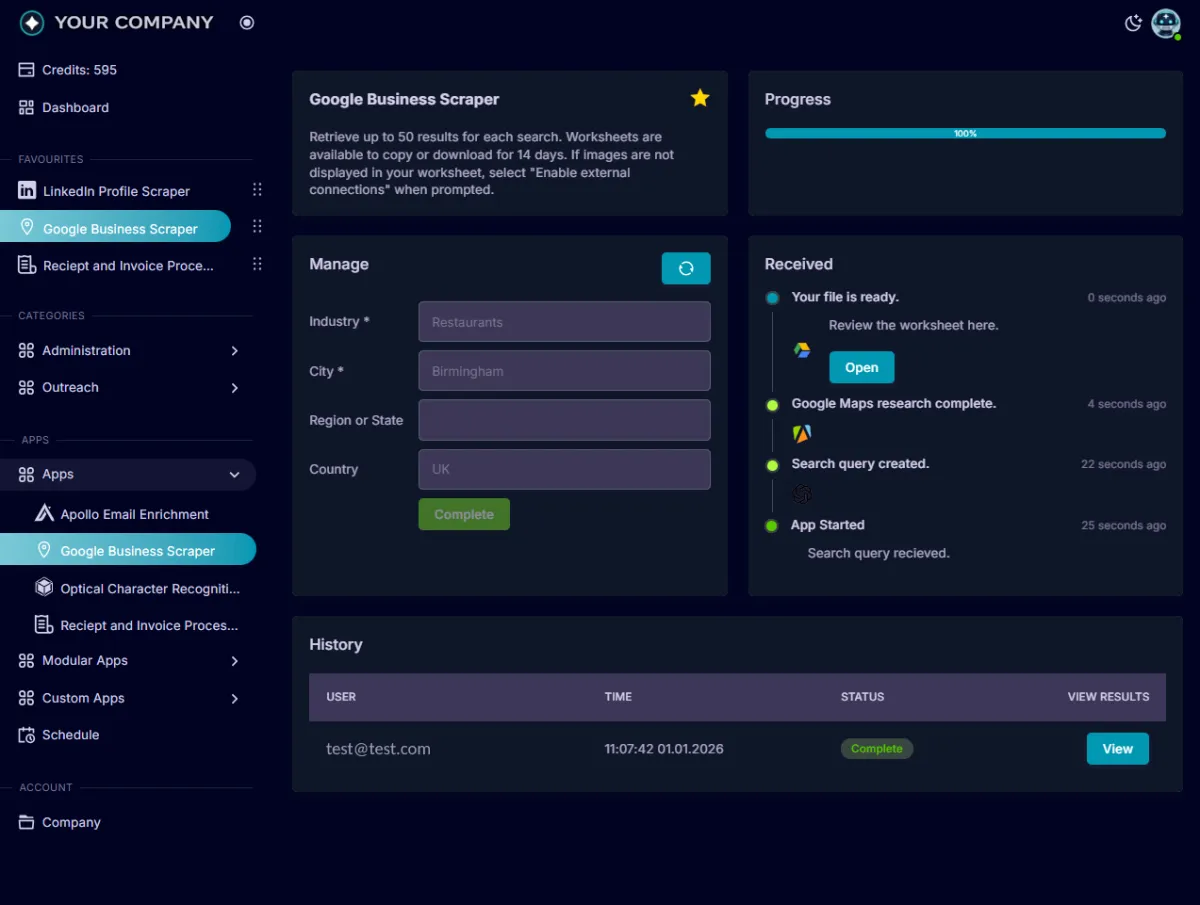The width and height of the screenshot is (1200, 905).
Task: Click the Google Maps research logo icon
Action: (x=802, y=433)
